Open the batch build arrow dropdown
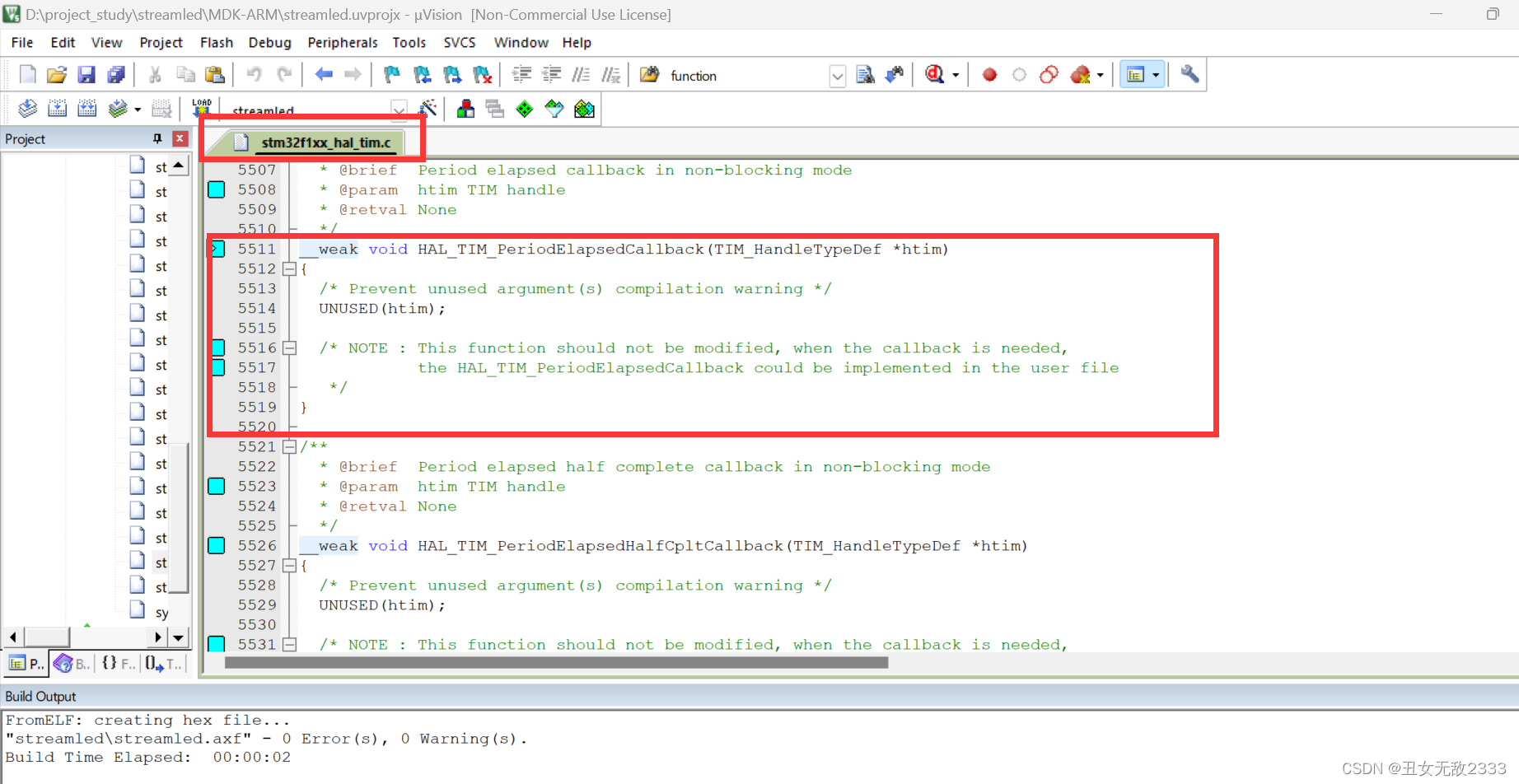The height and width of the screenshot is (784, 1519). [x=138, y=109]
